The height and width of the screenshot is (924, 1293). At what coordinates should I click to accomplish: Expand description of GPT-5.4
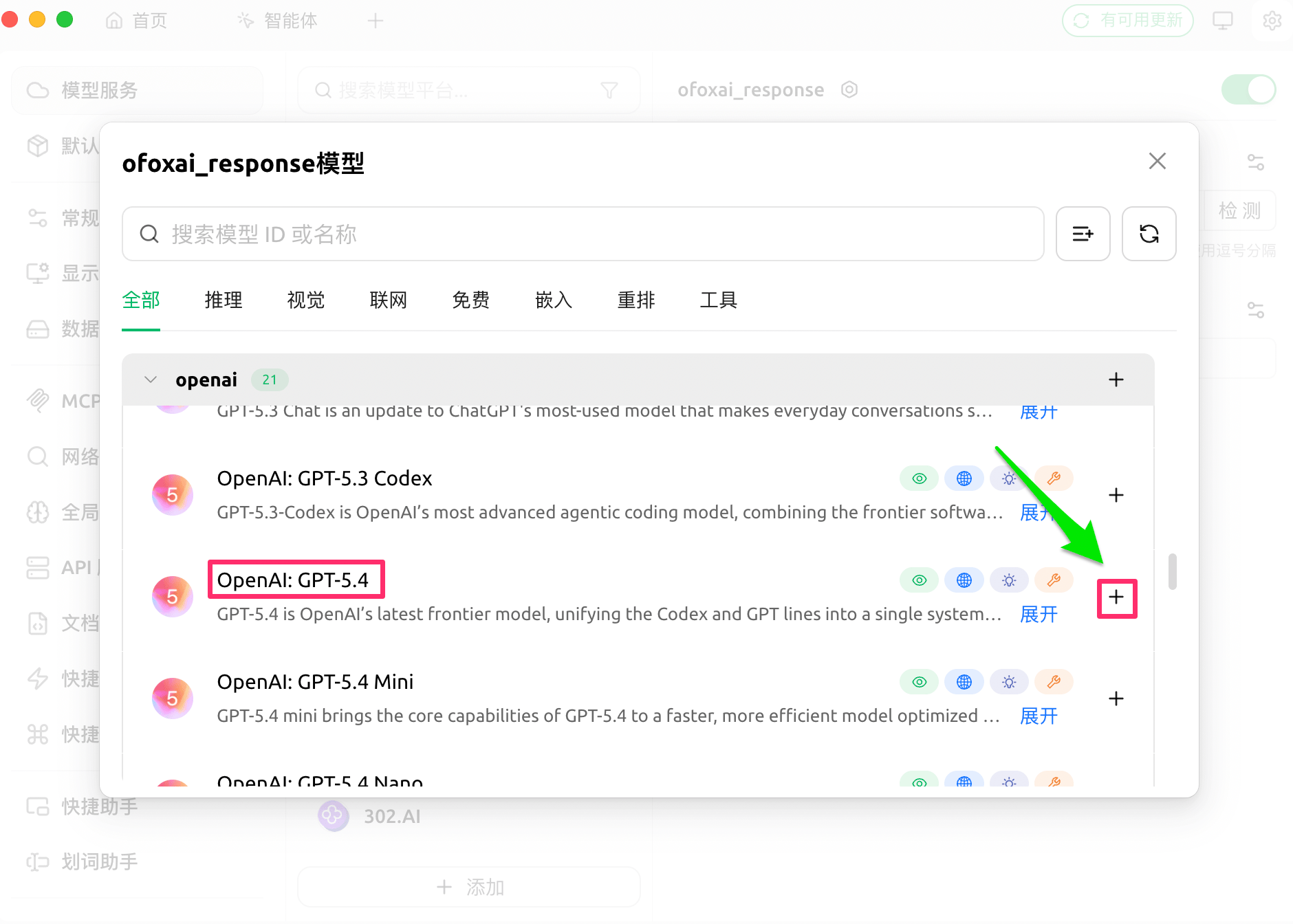coord(1039,614)
